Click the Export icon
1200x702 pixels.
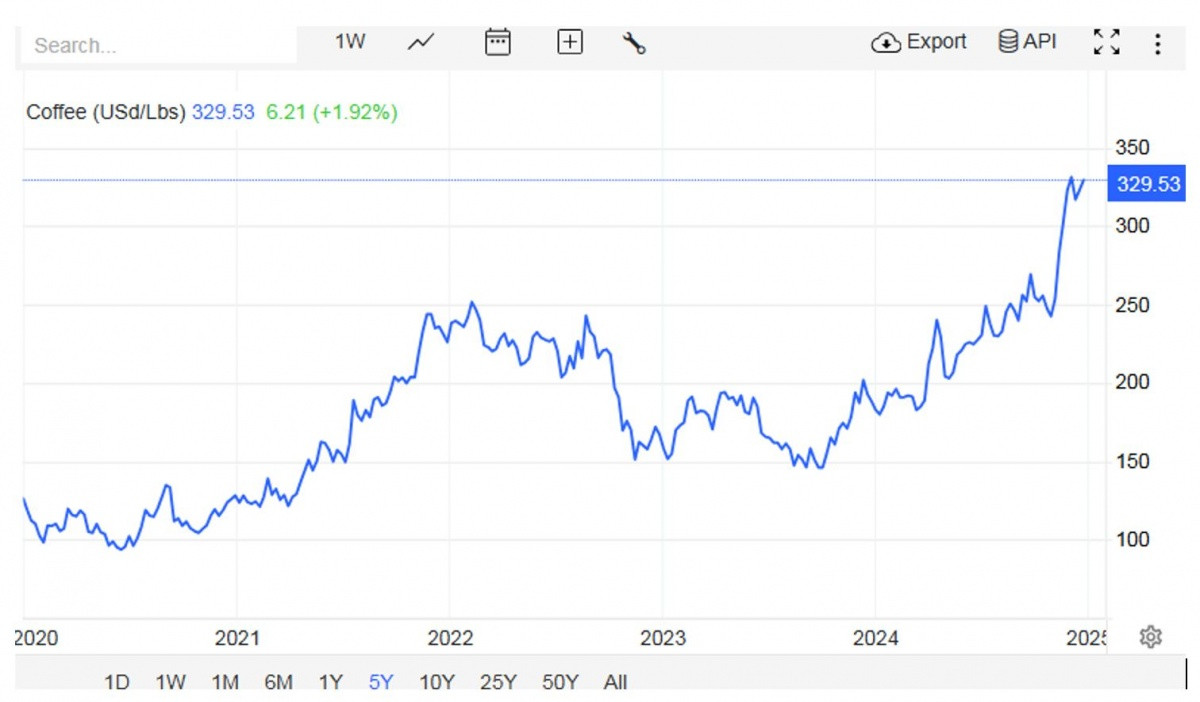(x=918, y=42)
